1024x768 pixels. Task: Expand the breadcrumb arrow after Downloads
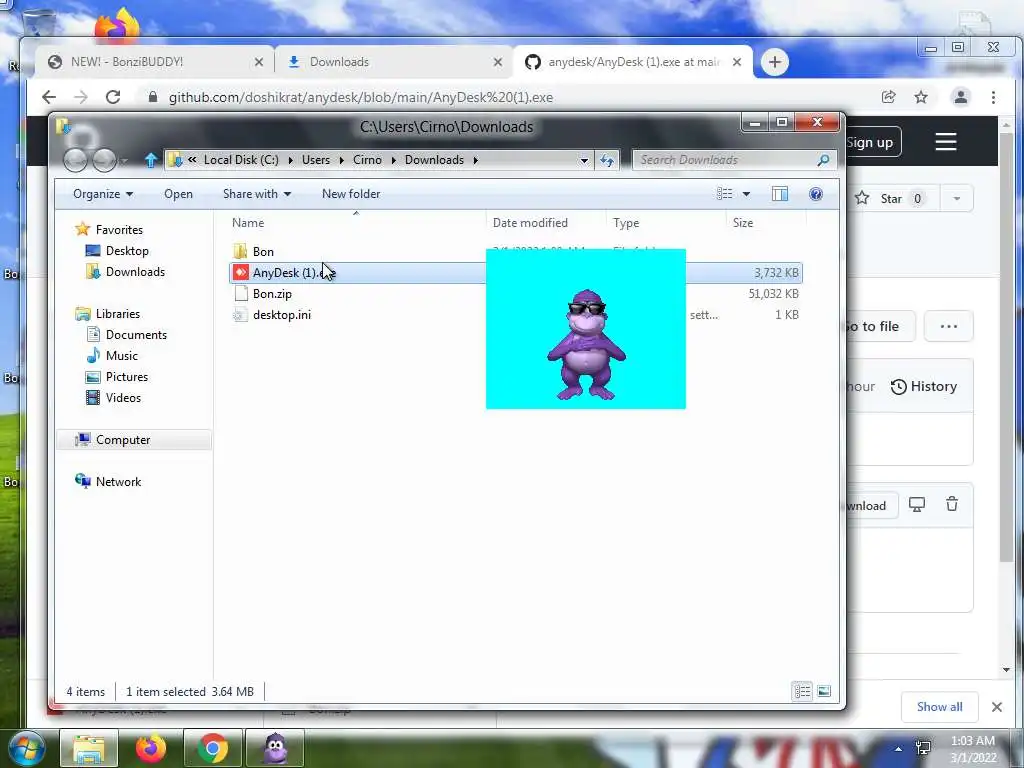pyautogui.click(x=475, y=160)
